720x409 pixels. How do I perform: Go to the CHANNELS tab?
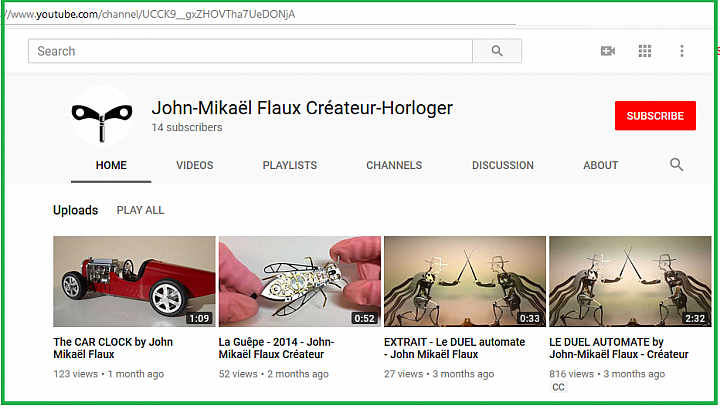(394, 165)
